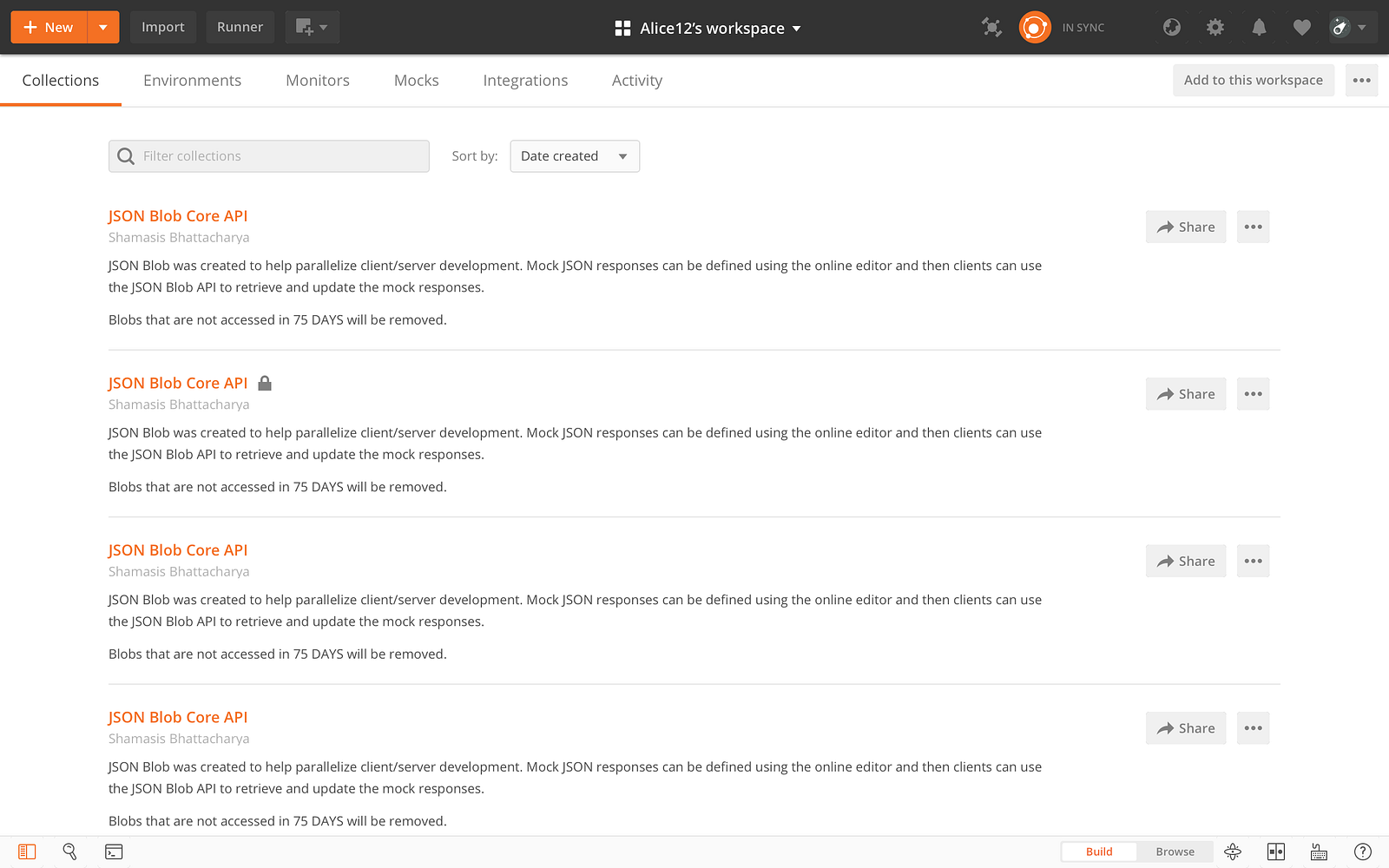Switch to Build mode
Screen dimensions: 1389x868
click(x=1098, y=852)
